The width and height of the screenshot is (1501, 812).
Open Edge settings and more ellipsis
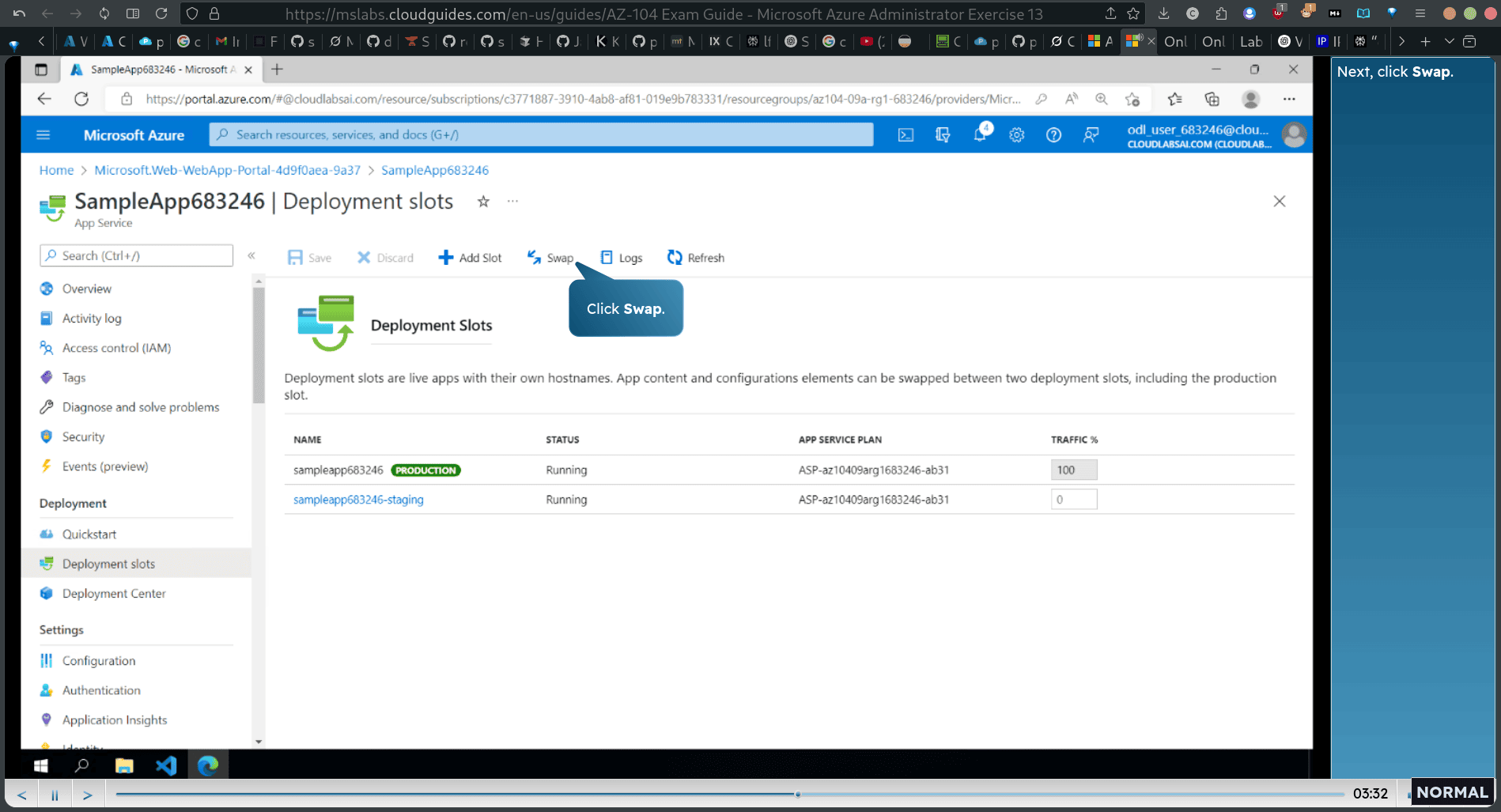point(1289,99)
